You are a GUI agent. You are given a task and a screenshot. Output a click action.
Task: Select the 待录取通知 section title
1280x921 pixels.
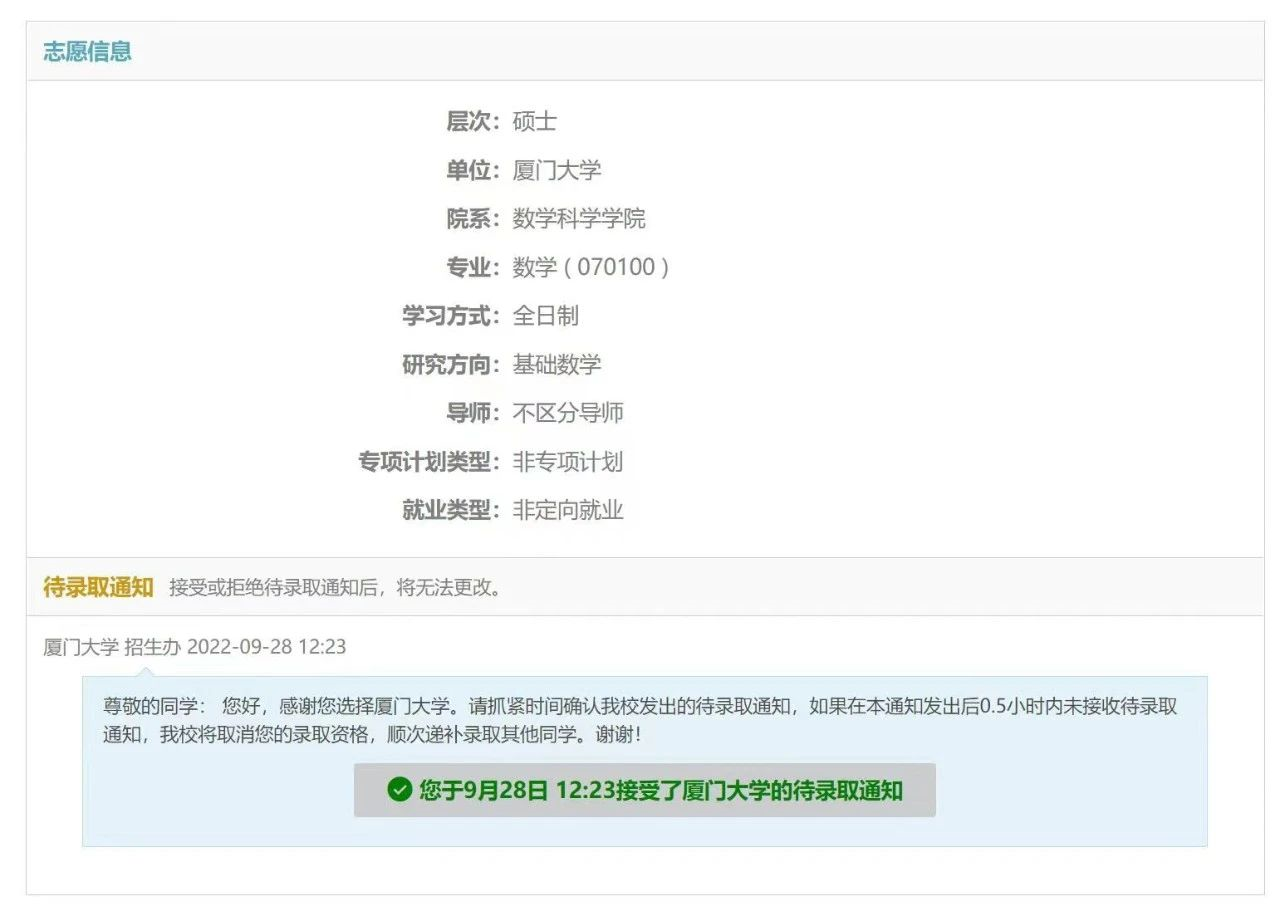click(98, 587)
